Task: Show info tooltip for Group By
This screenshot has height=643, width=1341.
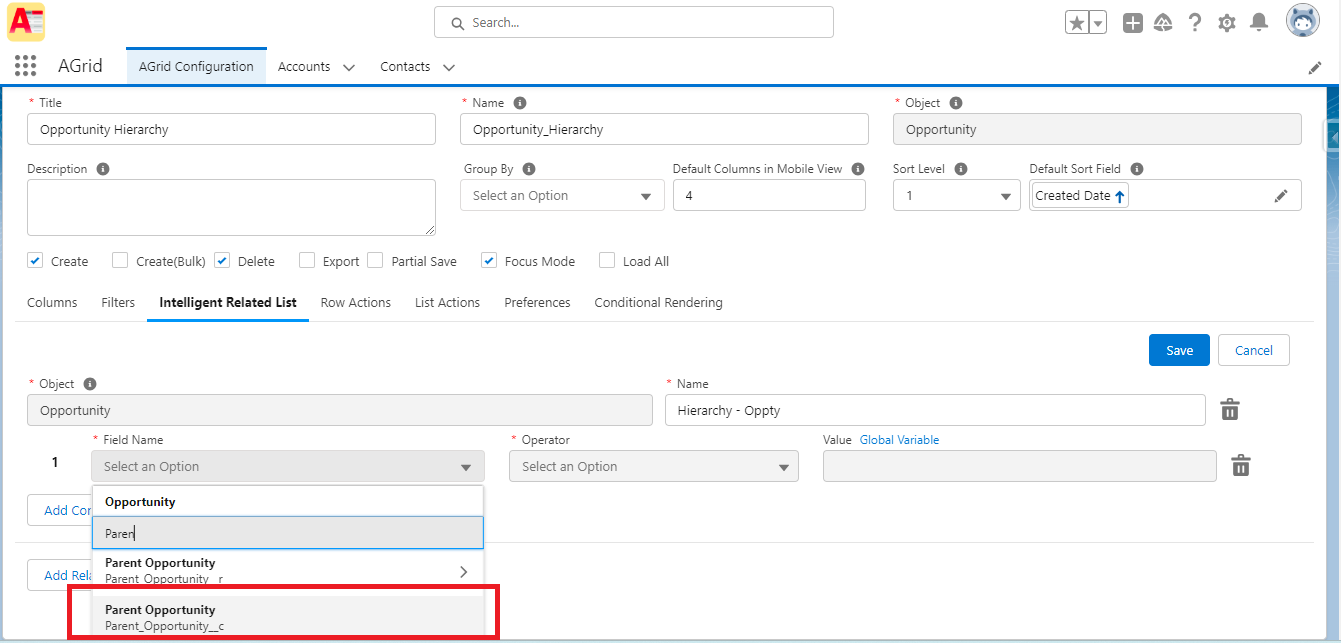Action: 529,169
